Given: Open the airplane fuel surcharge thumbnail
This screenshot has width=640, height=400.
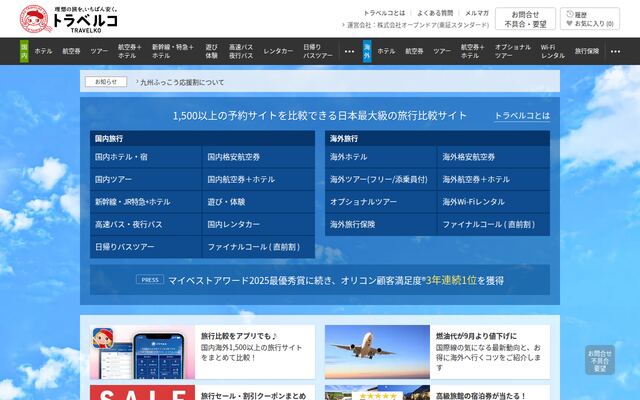Looking at the screenshot, I should 378,352.
